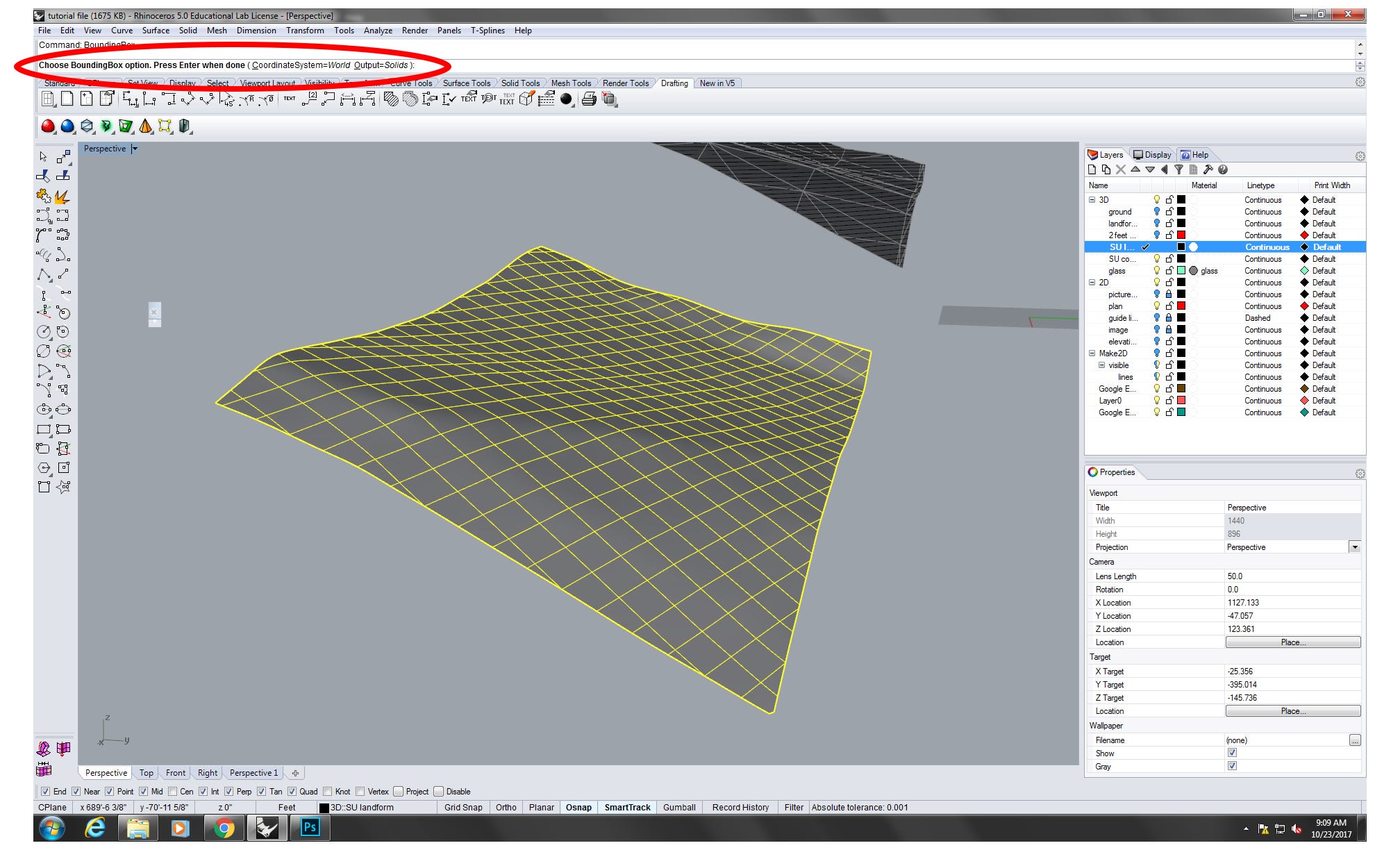Click the camera Location Place button
The width and height of the screenshot is (1400, 850).
coord(1292,642)
